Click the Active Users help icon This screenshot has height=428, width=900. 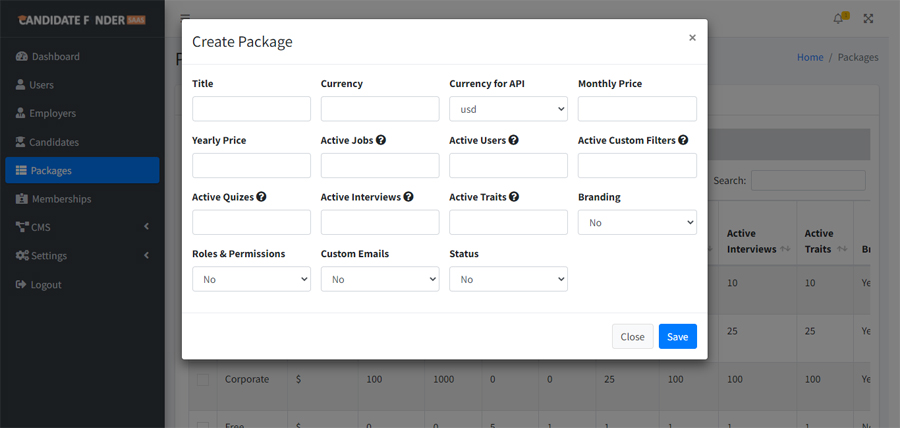[x=514, y=141]
